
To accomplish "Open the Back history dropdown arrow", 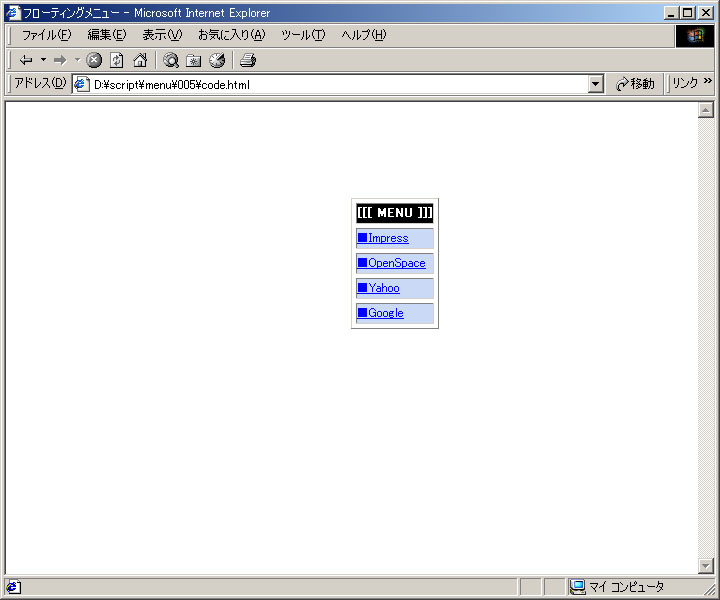I will click(44, 60).
